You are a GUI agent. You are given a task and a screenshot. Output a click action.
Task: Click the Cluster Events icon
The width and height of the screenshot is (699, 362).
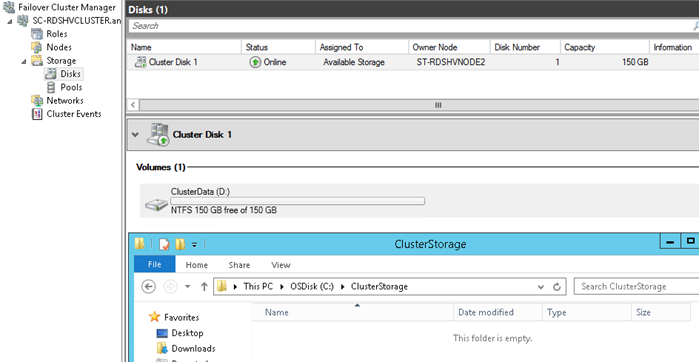(37, 114)
